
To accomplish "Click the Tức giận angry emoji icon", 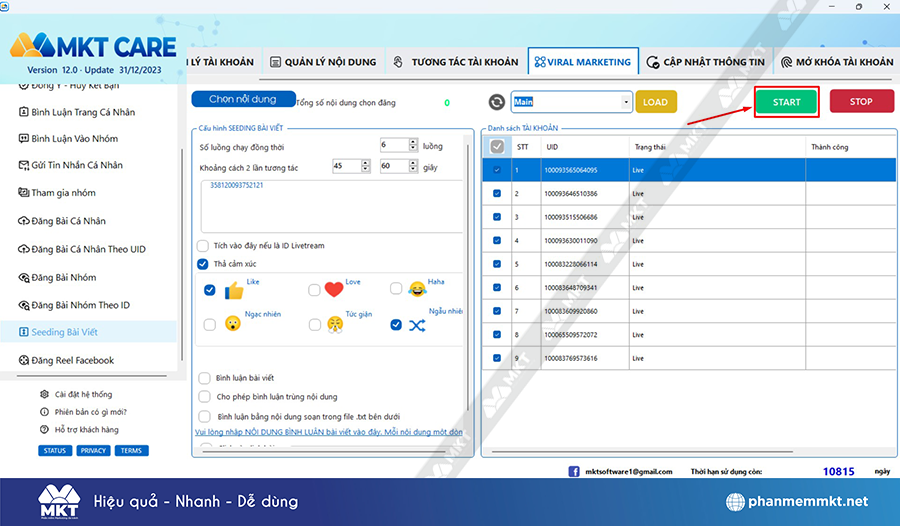I will click(x=335, y=324).
